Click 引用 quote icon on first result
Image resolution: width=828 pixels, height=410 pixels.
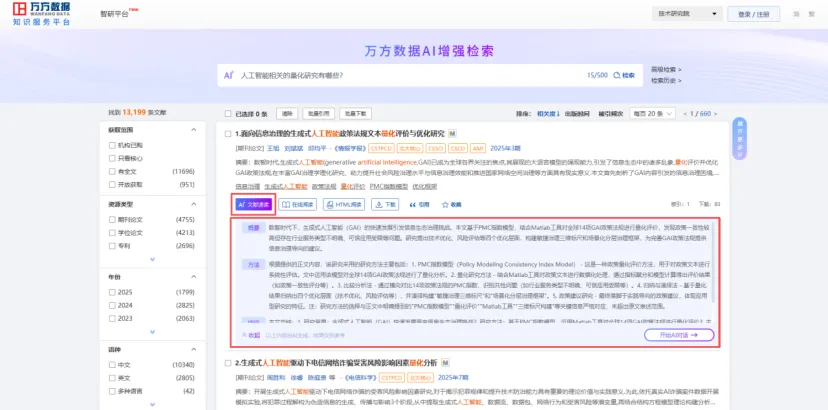[420, 204]
